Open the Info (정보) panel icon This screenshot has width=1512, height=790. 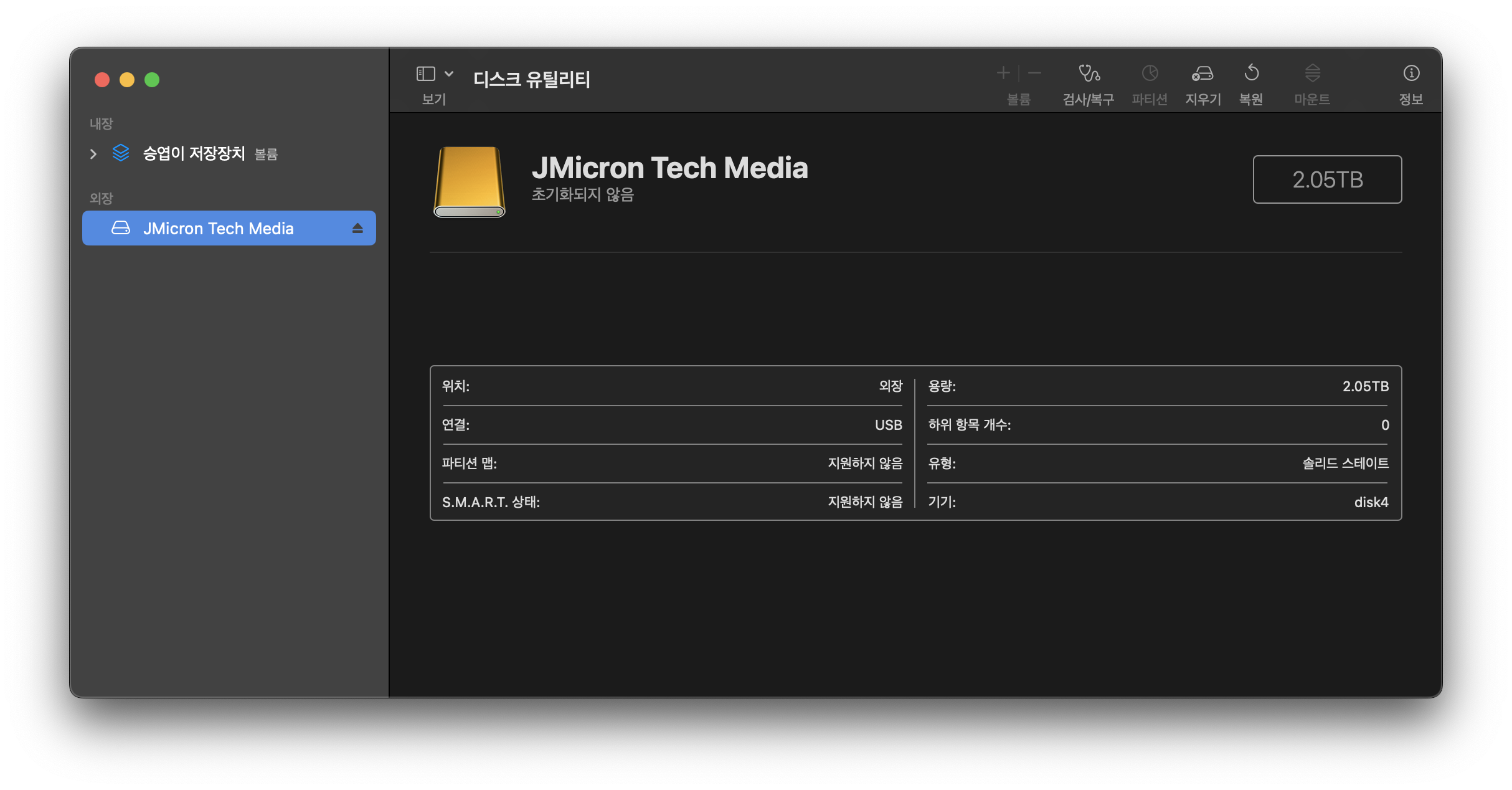click(1411, 74)
